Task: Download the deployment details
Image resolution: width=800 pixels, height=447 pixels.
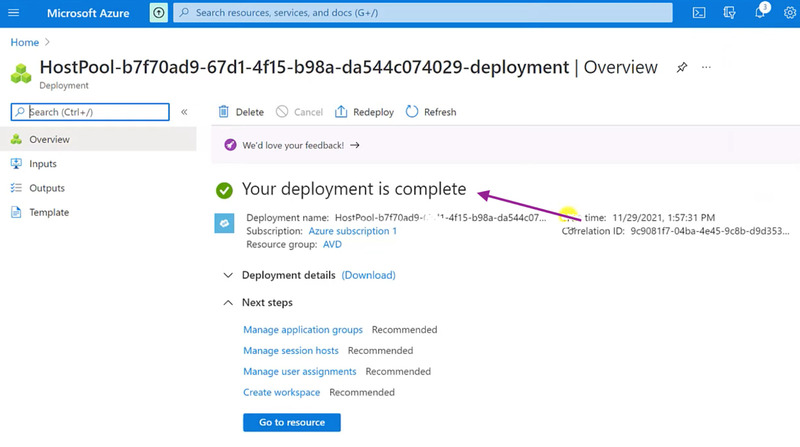Action: (368, 275)
